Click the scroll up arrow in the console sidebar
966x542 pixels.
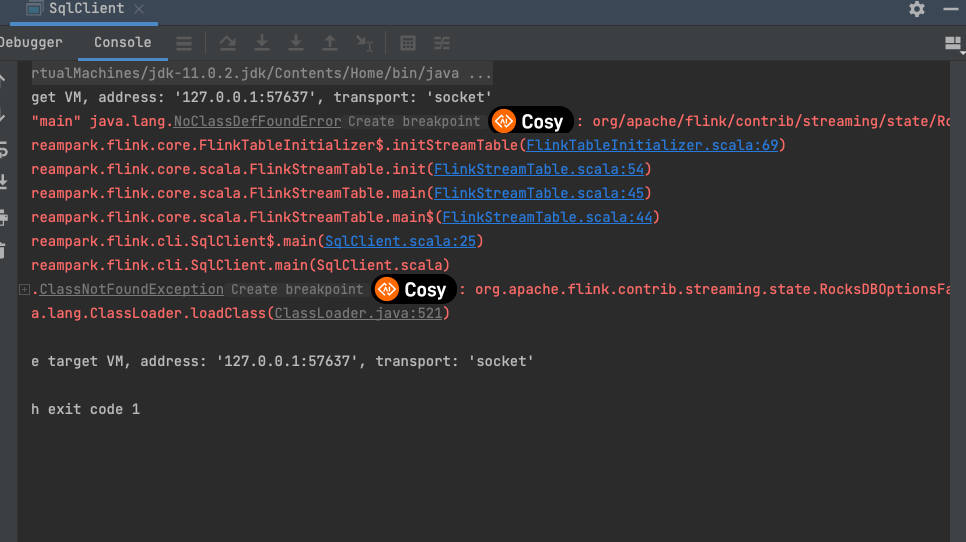[x=3, y=80]
